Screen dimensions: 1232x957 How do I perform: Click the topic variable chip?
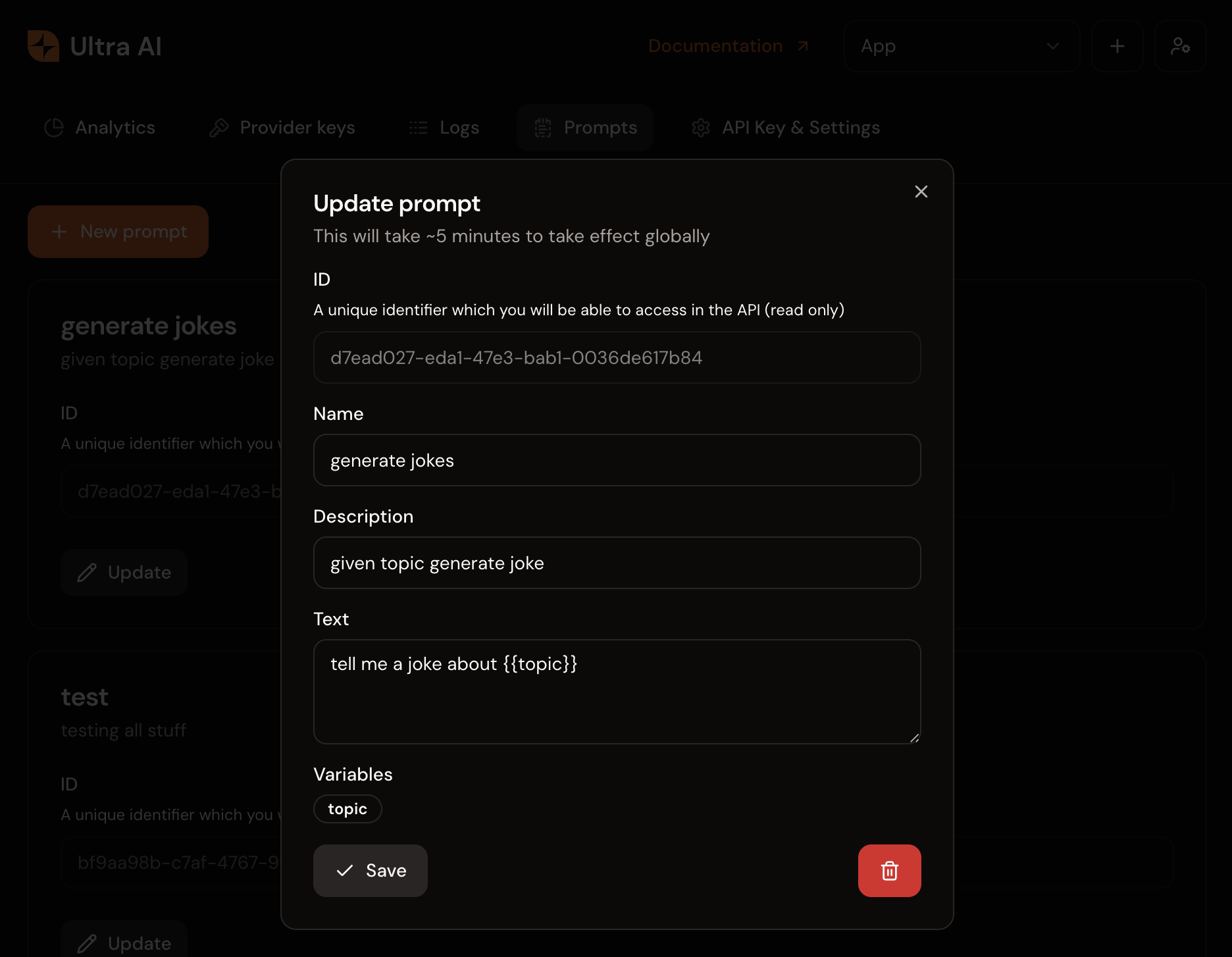pos(347,809)
